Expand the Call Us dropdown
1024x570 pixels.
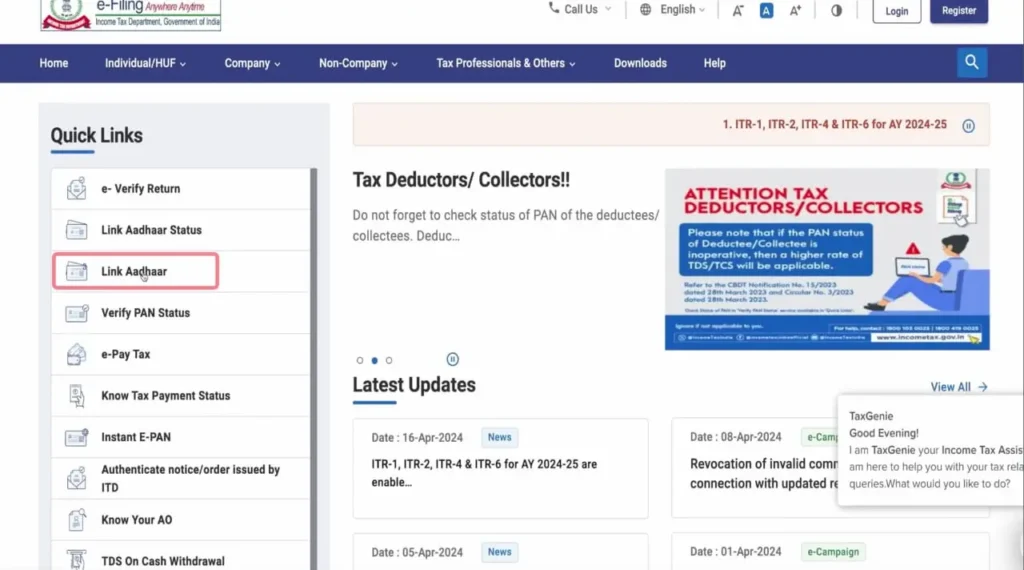tap(580, 10)
